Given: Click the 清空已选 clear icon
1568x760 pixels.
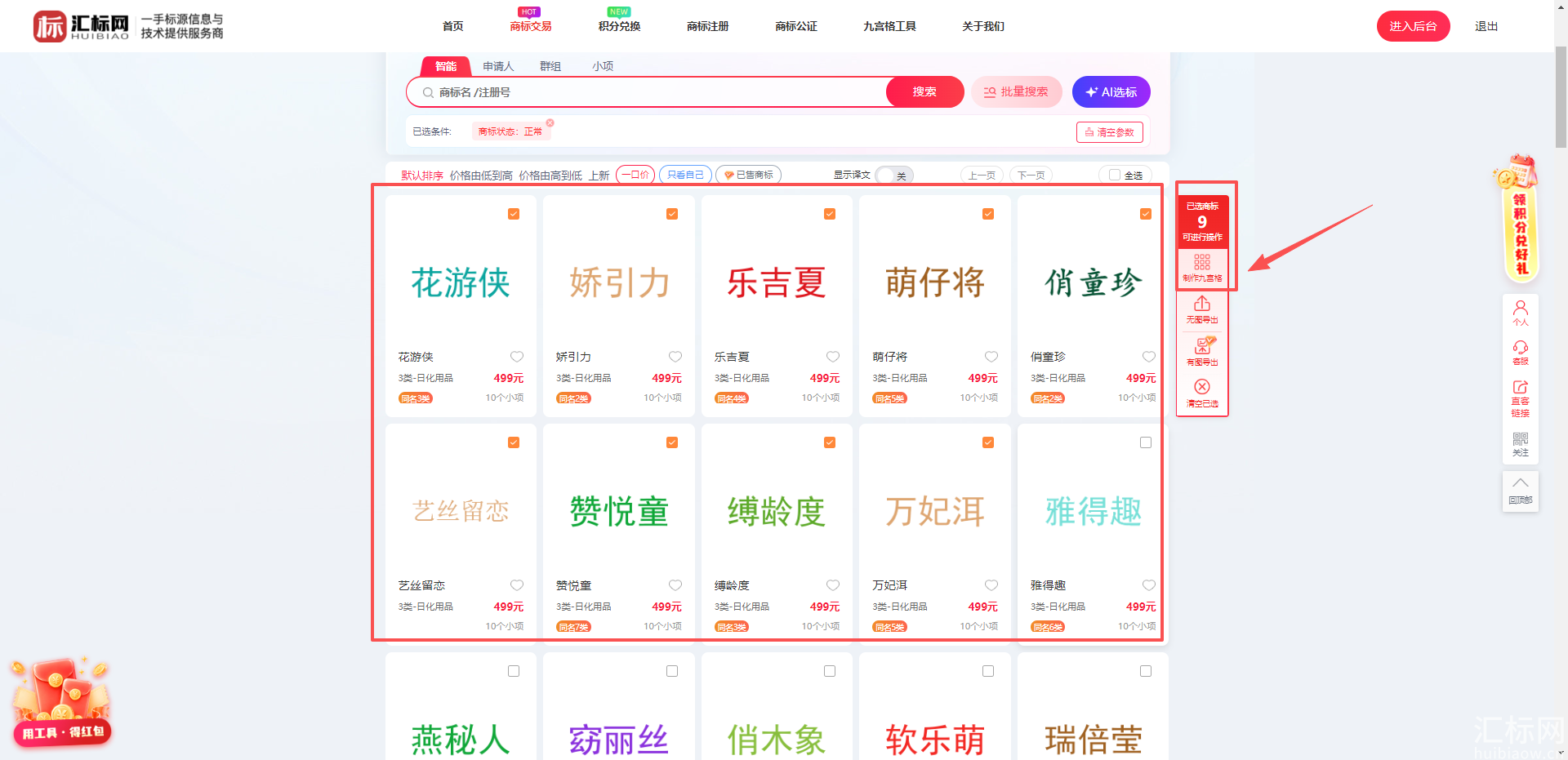Looking at the screenshot, I should [x=1201, y=387].
